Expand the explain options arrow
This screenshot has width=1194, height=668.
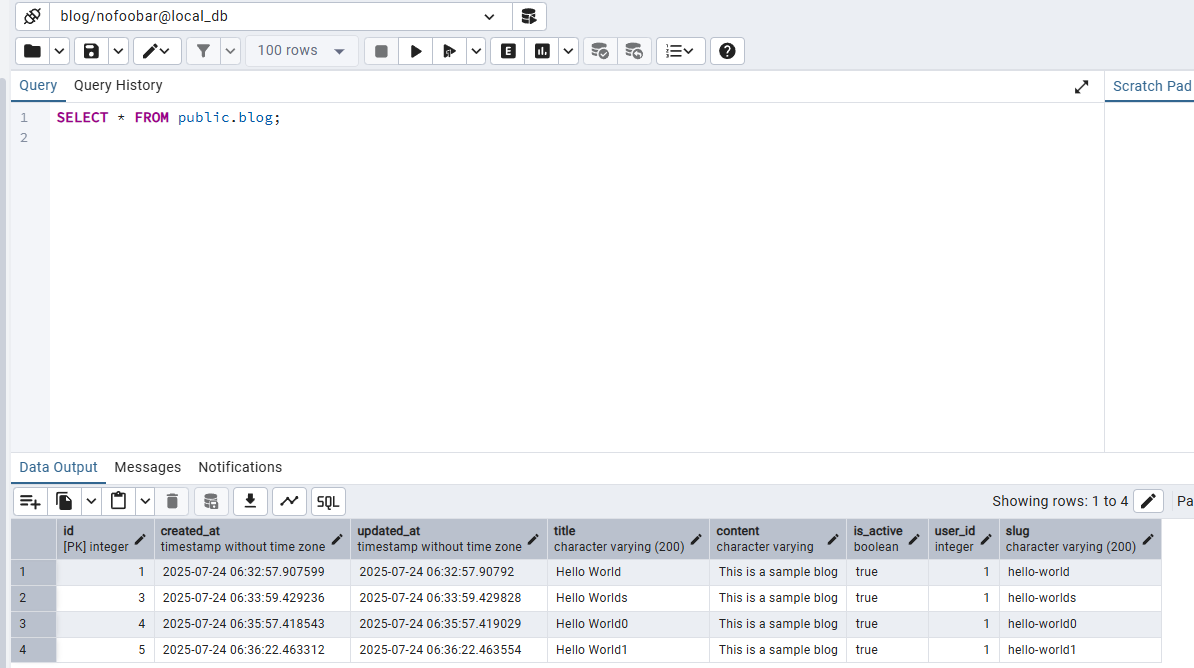pos(569,51)
